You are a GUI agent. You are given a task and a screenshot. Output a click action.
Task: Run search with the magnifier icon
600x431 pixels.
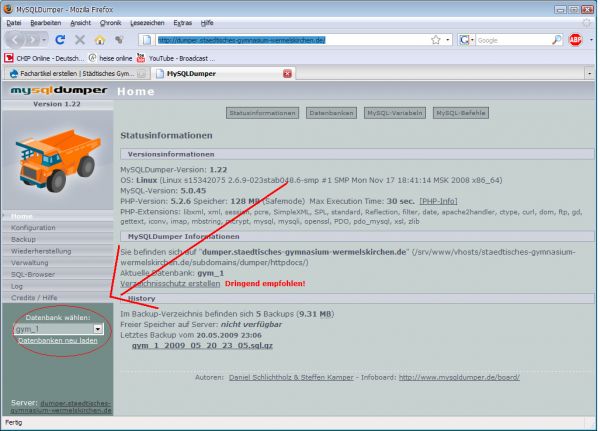pos(557,40)
